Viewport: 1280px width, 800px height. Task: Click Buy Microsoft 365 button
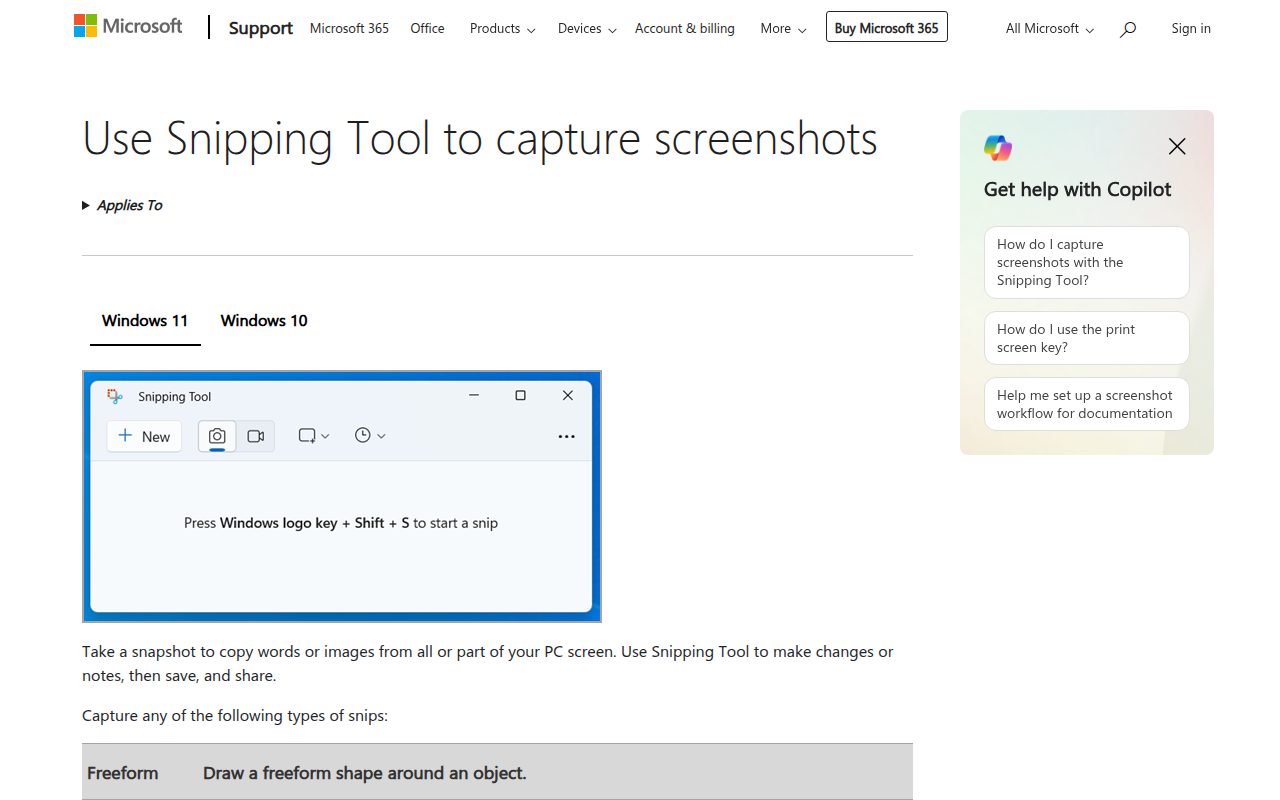(887, 28)
